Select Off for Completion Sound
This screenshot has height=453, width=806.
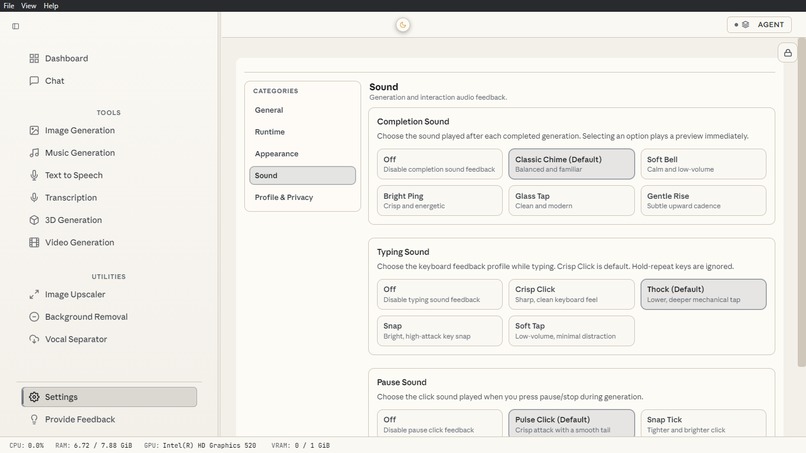click(x=439, y=164)
